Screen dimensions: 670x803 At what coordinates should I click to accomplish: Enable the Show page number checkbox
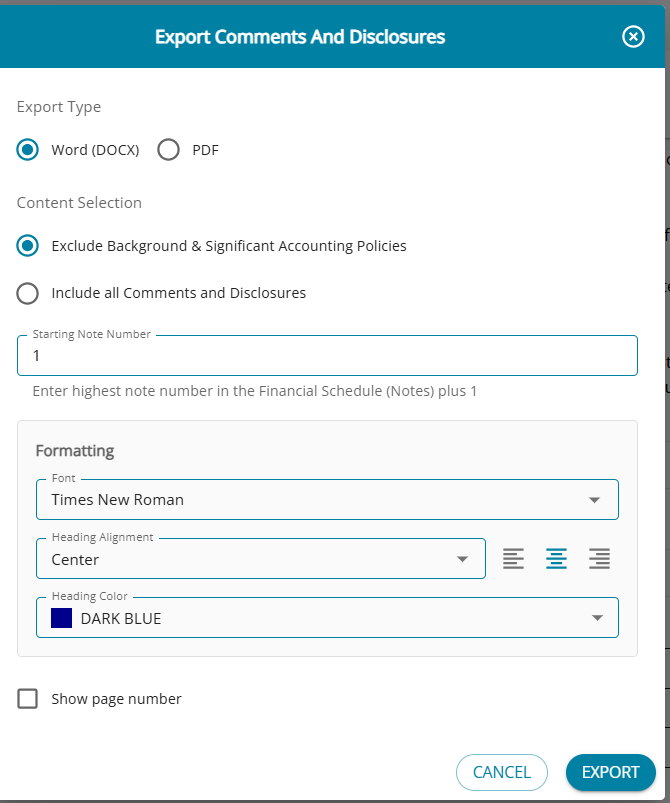tap(28, 699)
